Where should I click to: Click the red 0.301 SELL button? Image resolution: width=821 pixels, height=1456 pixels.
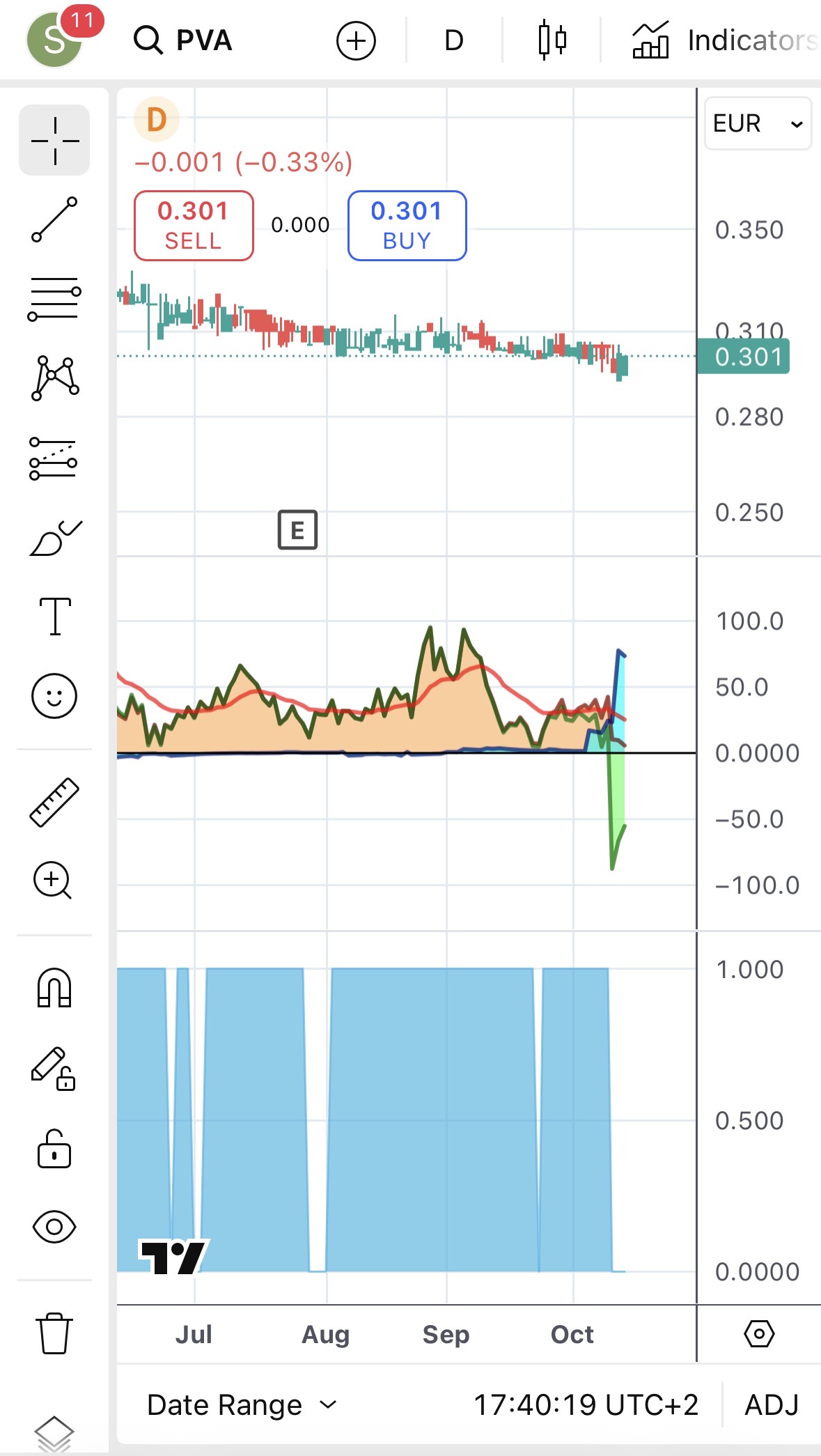(194, 226)
